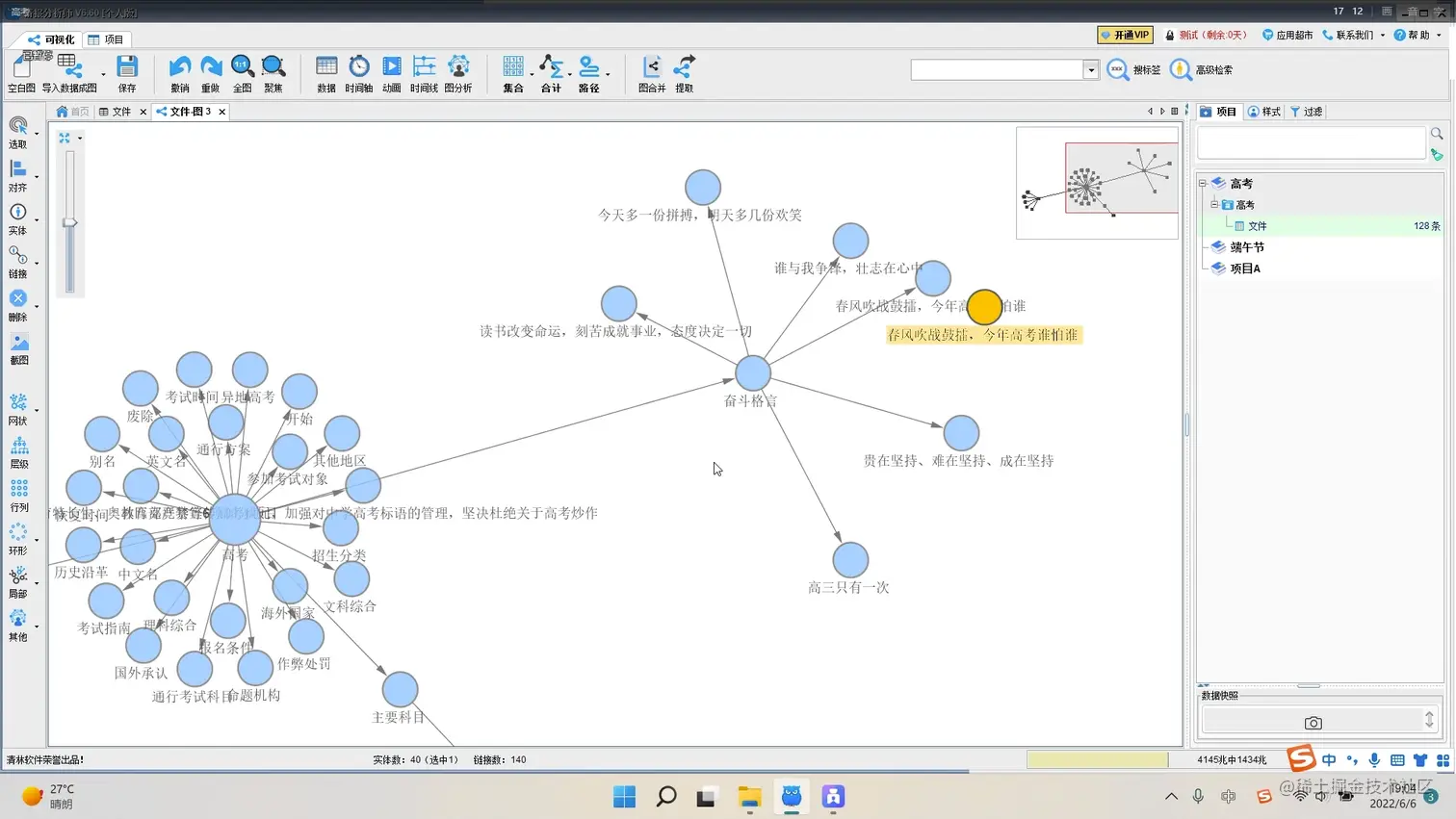This screenshot has height=819, width=1456.
Task: Open the dropdown arrow next to 导入数据成图
Action: [103, 73]
